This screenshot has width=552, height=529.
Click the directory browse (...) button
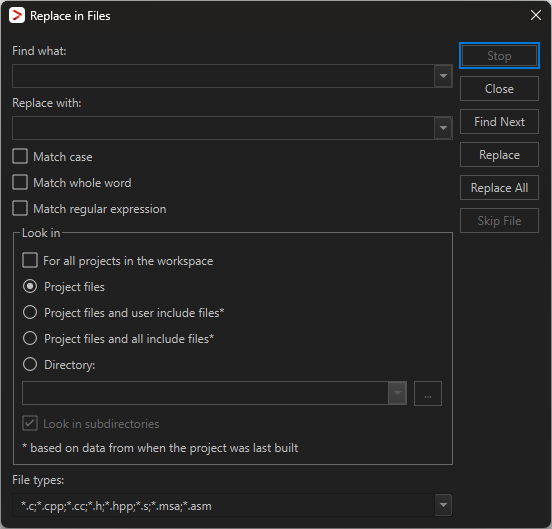(428, 393)
